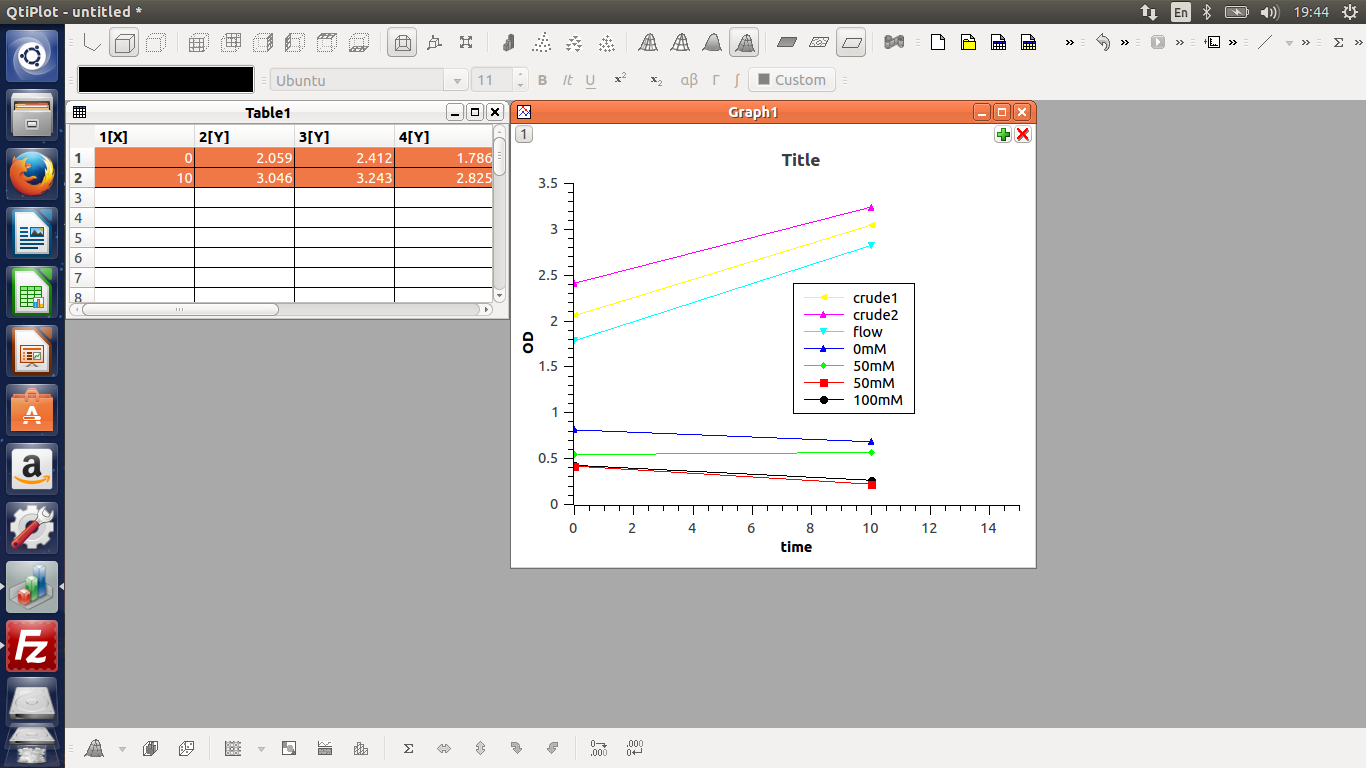Click the Table1 horizontal scrollbar
Viewport: 1366px width, 768px height.
pyautogui.click(x=280, y=310)
